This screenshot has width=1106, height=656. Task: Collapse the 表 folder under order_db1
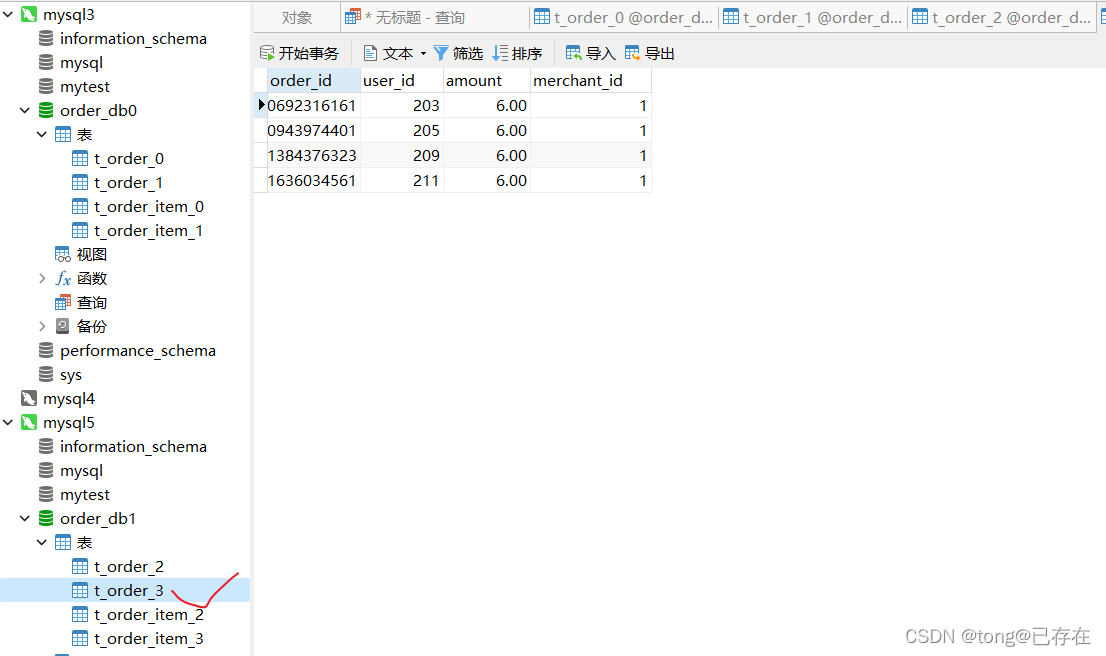42,542
